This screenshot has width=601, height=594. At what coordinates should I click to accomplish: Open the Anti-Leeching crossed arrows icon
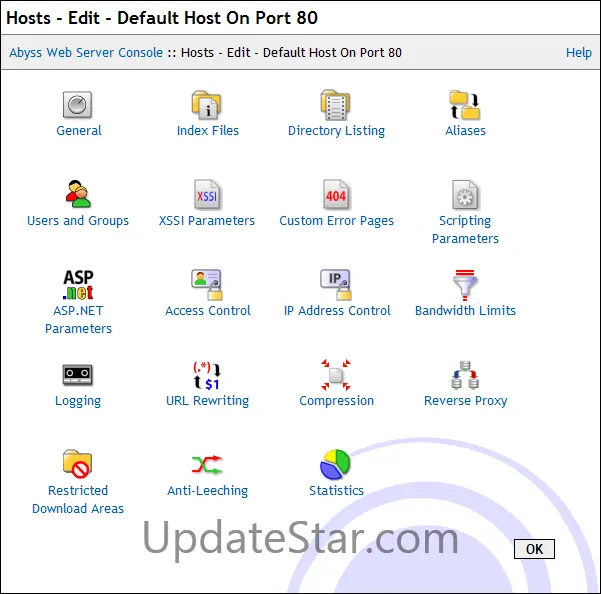207,464
